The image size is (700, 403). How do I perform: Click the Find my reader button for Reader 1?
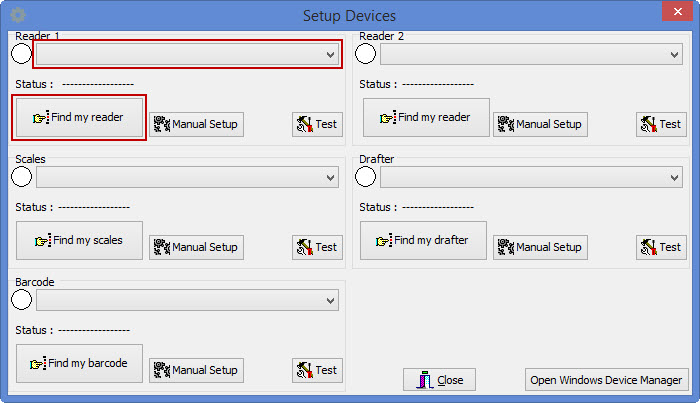(79, 118)
